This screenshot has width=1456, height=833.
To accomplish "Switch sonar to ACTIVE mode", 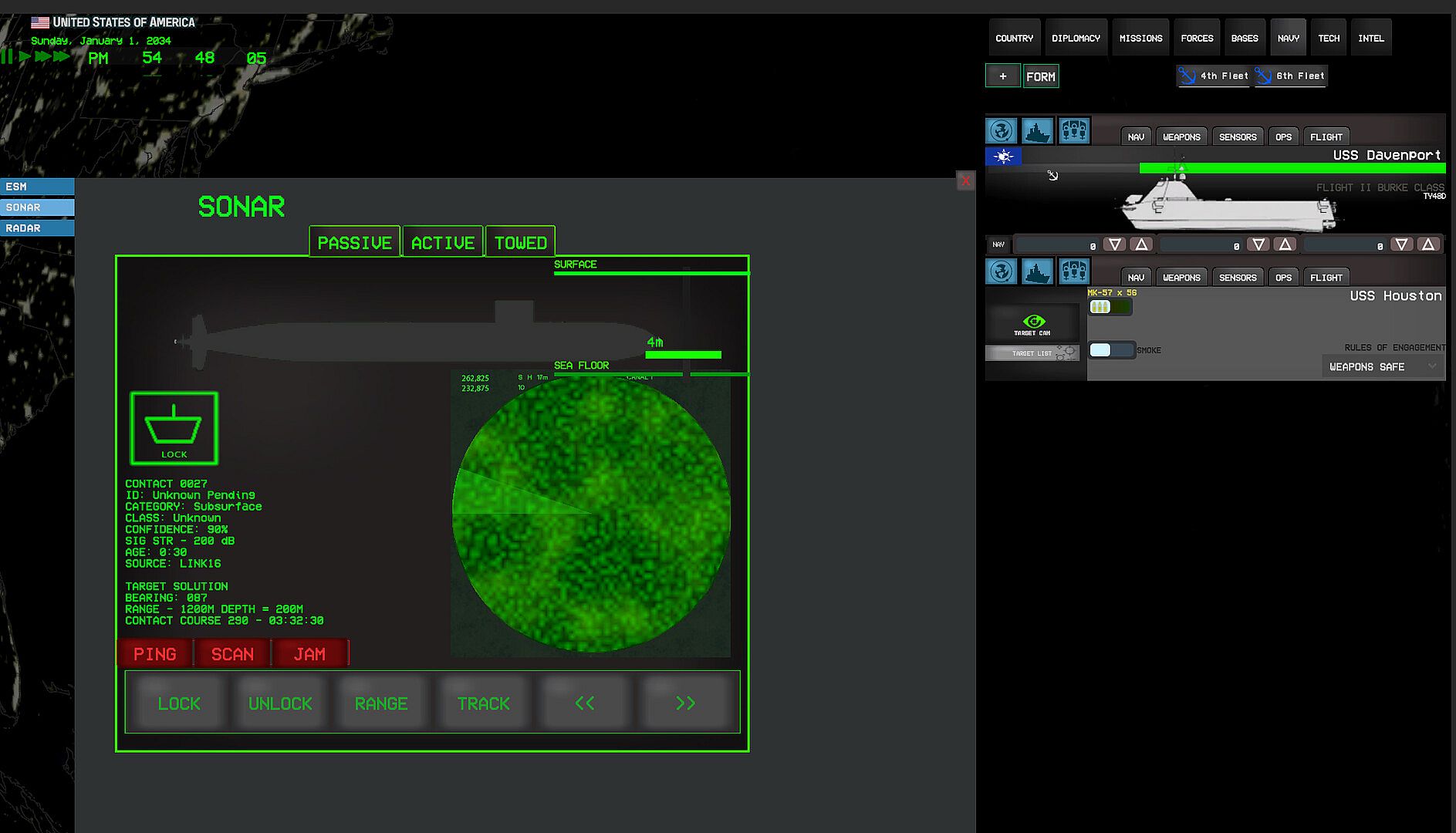I will click(443, 242).
